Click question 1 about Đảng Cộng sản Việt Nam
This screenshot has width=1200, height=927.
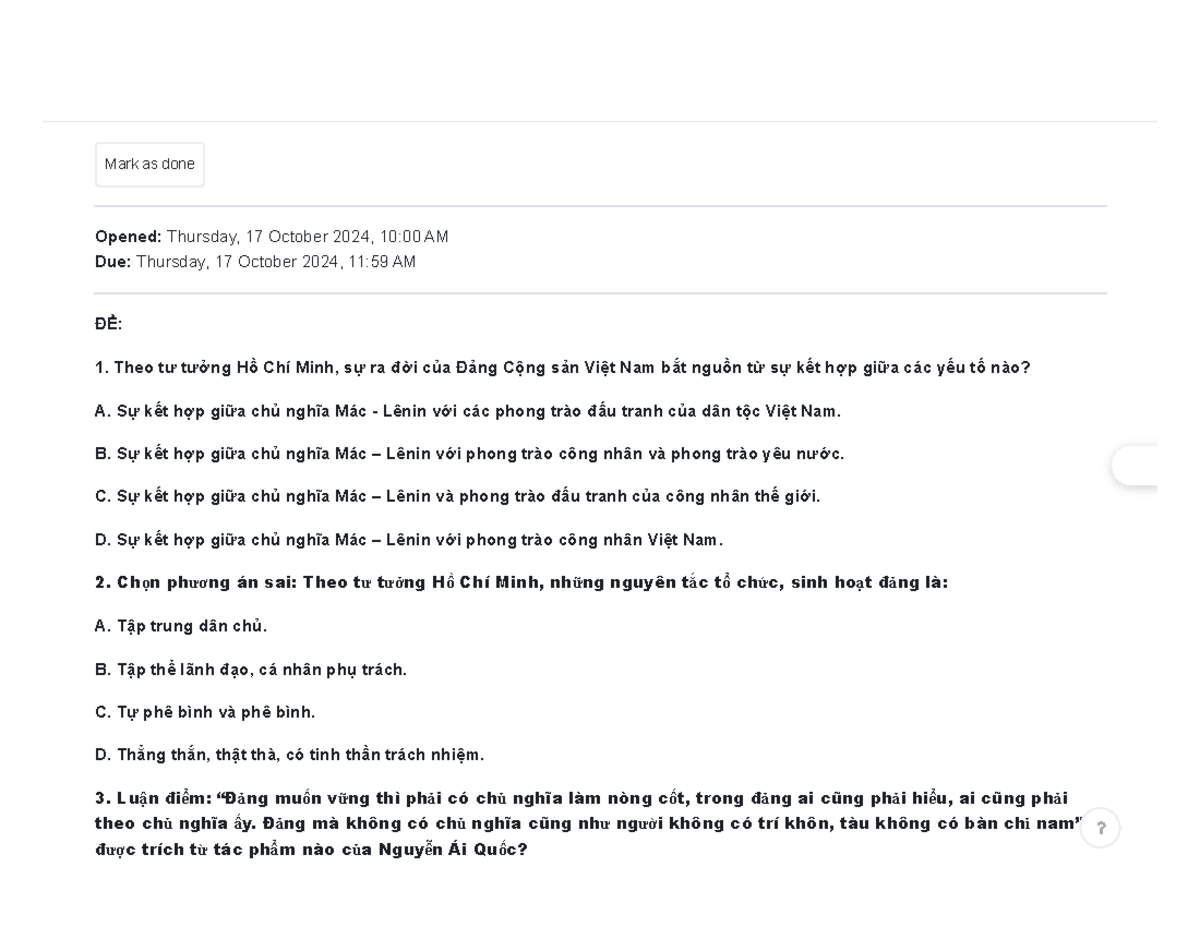[x=562, y=368]
